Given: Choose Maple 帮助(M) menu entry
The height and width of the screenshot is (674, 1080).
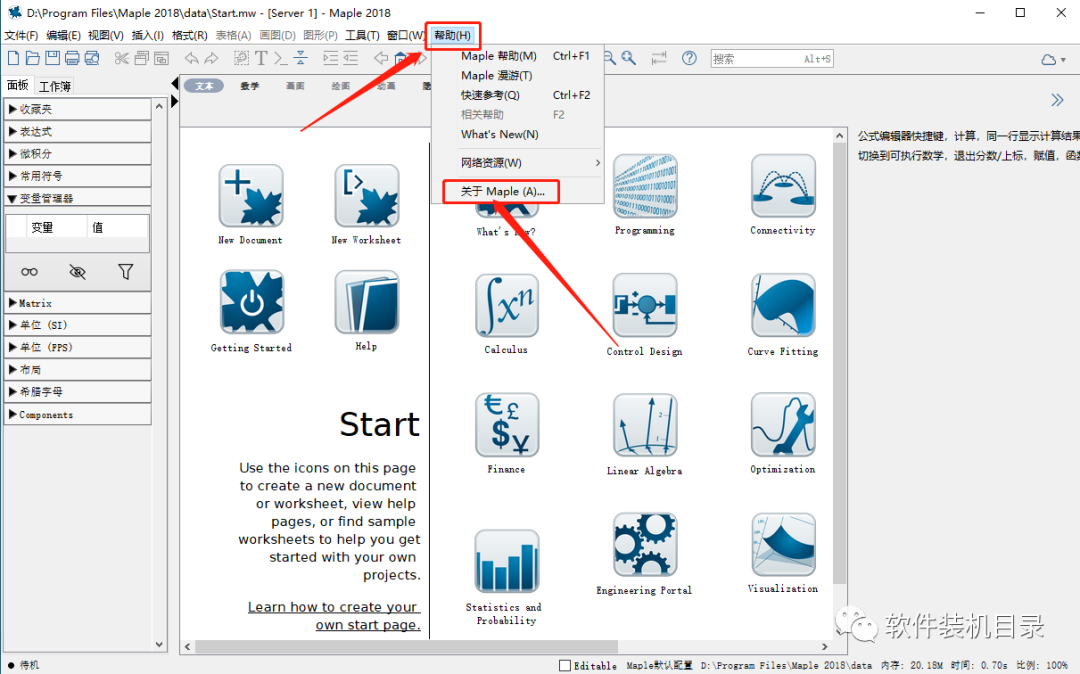Looking at the screenshot, I should [518, 56].
